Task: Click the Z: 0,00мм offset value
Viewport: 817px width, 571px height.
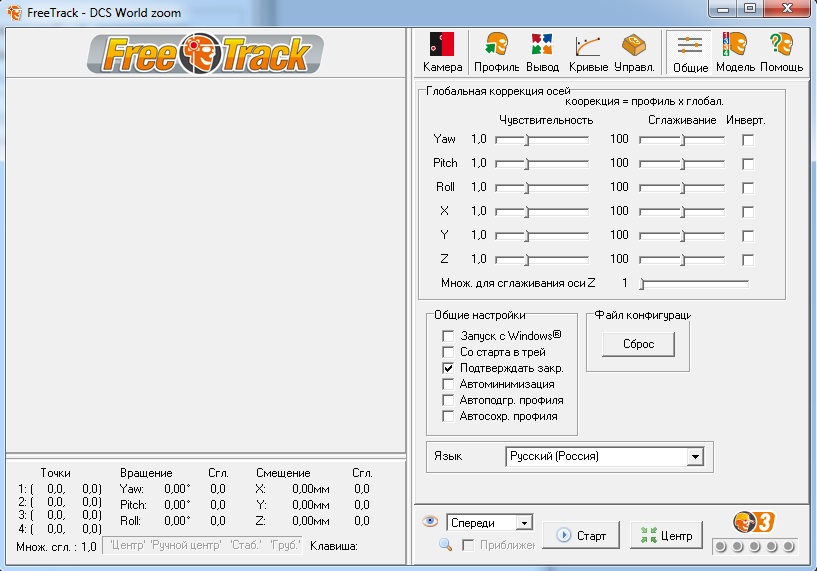Action: [311, 520]
